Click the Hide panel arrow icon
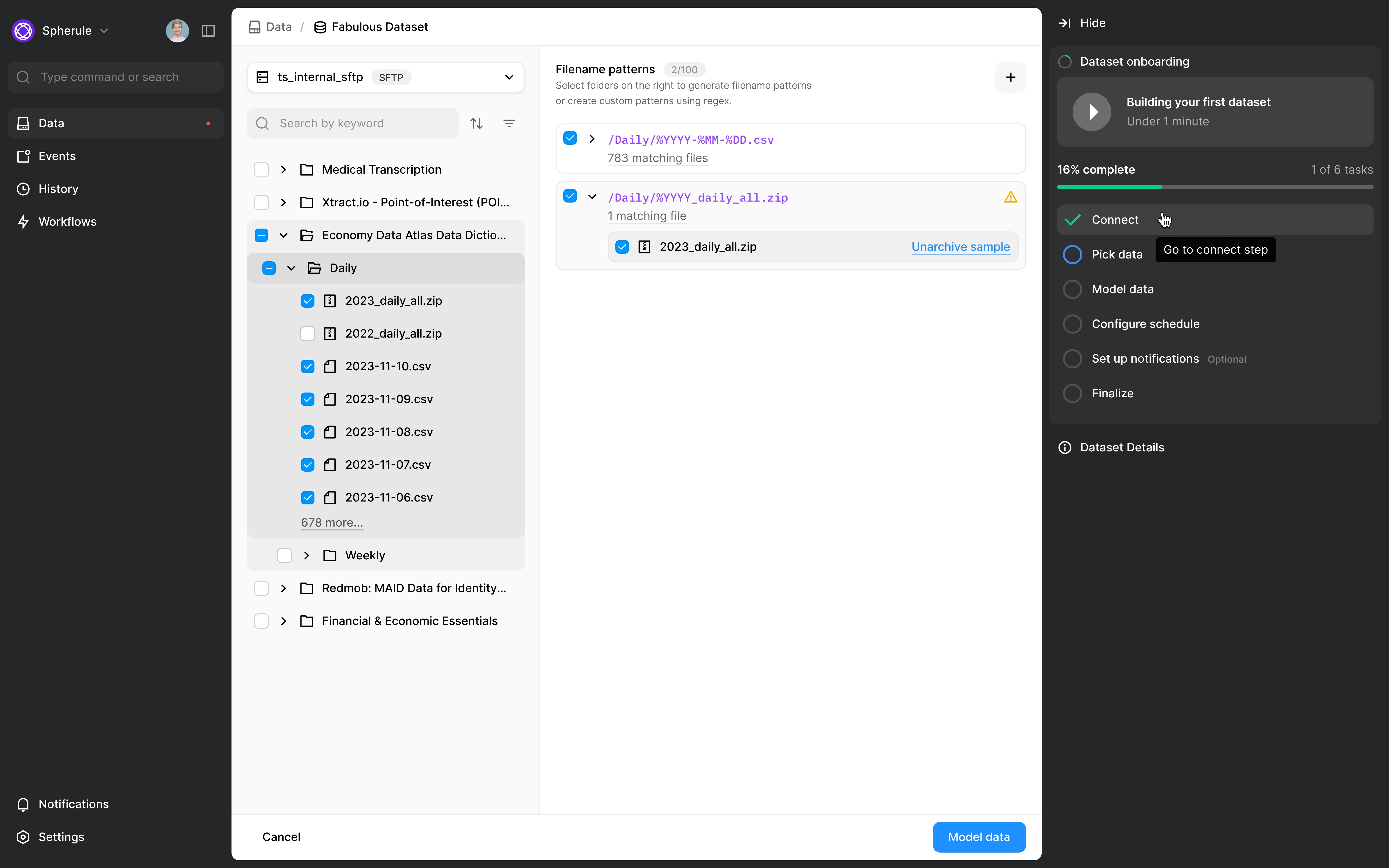1389x868 pixels. pyautogui.click(x=1065, y=23)
